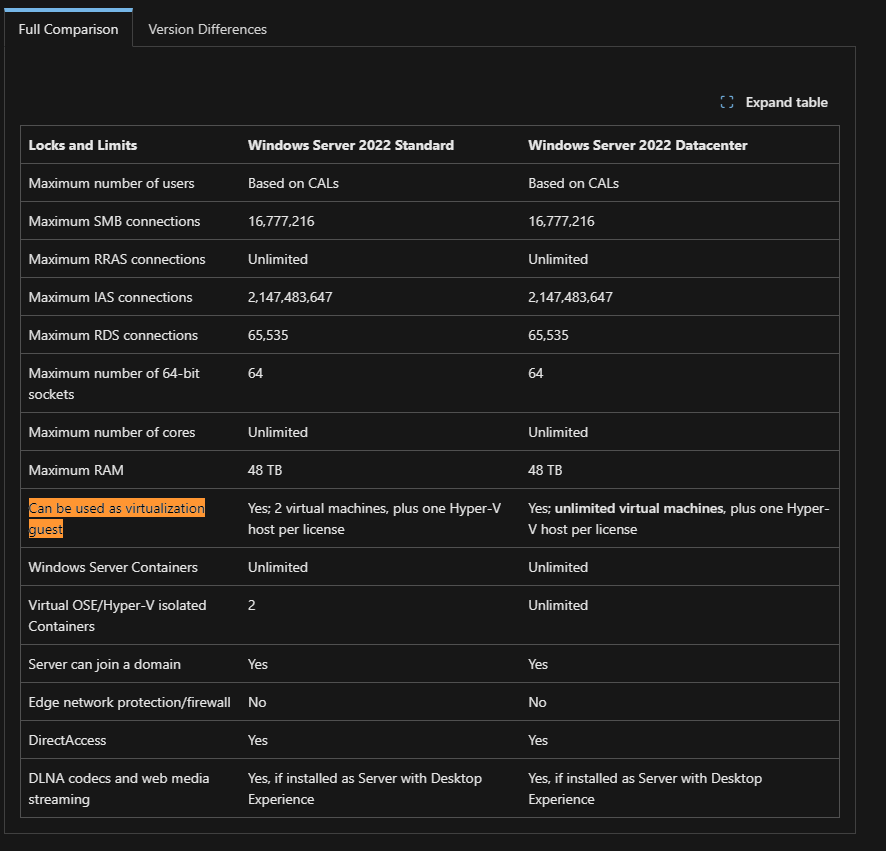The width and height of the screenshot is (886, 851).
Task: Click the Edge network protection/firewall label
Action: click(x=129, y=702)
